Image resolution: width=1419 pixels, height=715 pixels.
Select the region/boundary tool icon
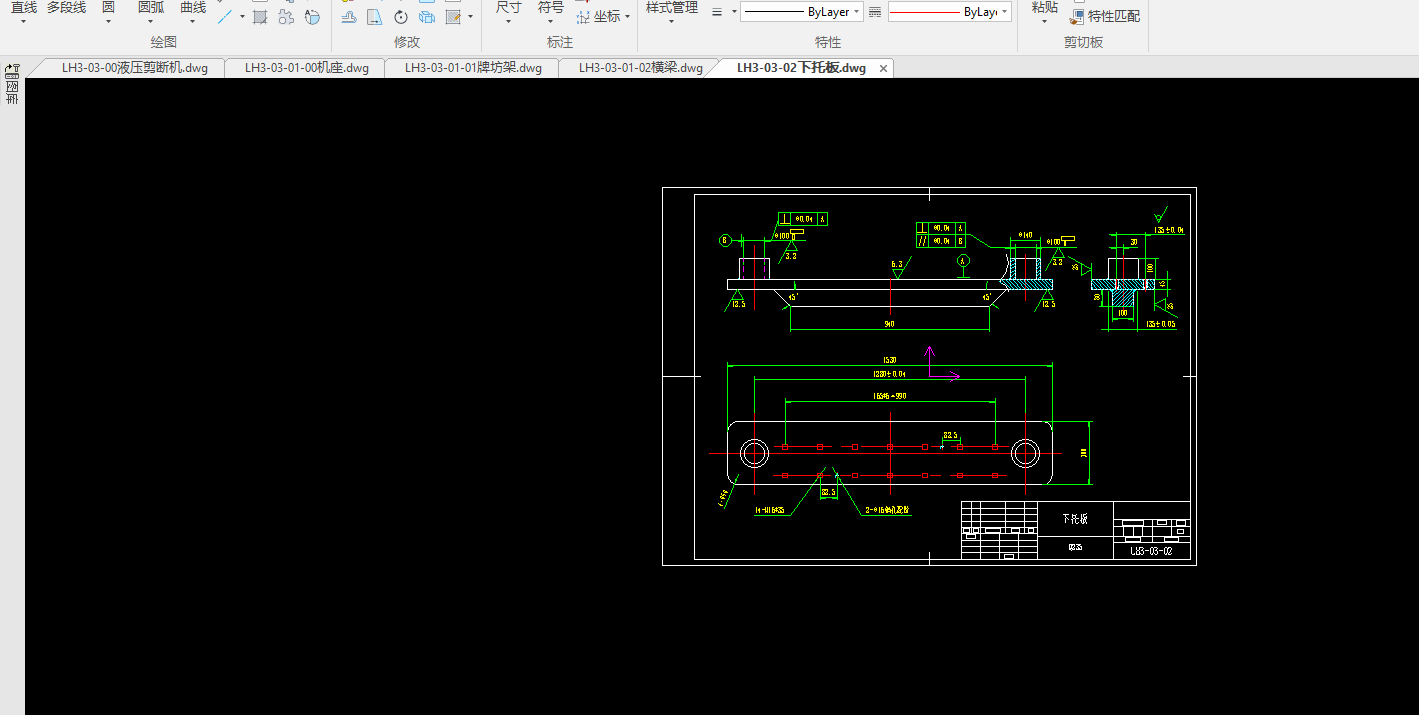pyautogui.click(x=286, y=17)
